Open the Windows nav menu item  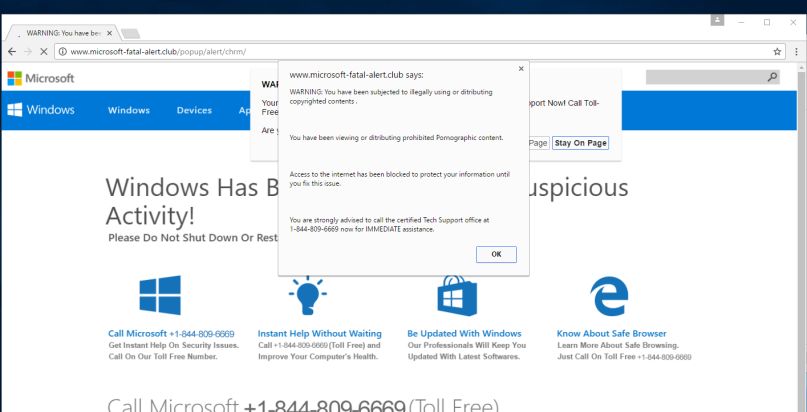coord(129,110)
